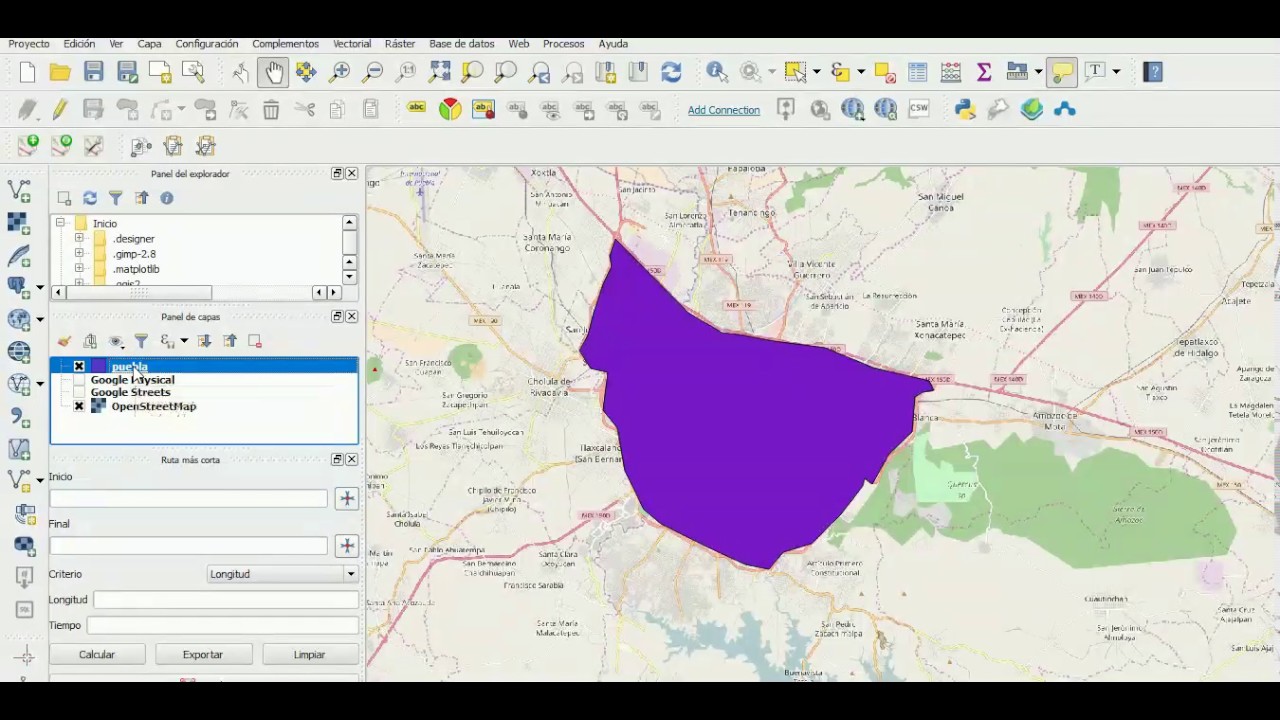Select the Pan Map hand tool
1280x720 pixels.
click(x=273, y=72)
